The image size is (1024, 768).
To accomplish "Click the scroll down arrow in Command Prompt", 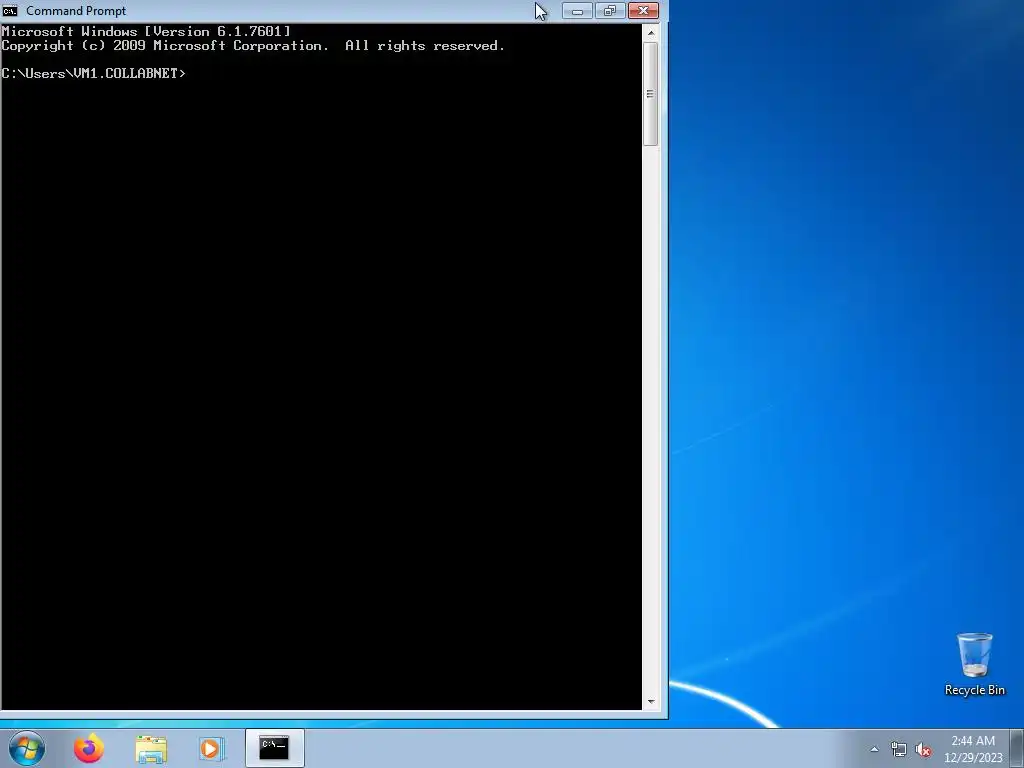I will 650,702.
